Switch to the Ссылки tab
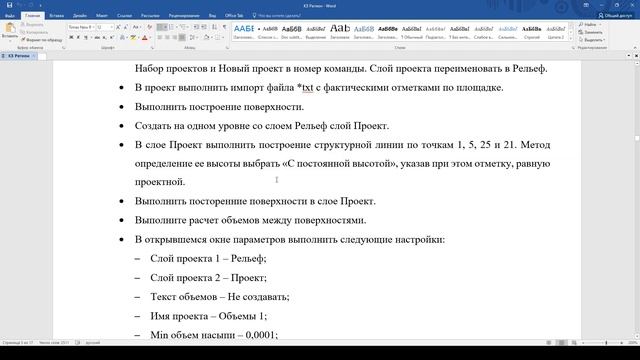The width and height of the screenshot is (640, 360). pyautogui.click(x=124, y=16)
